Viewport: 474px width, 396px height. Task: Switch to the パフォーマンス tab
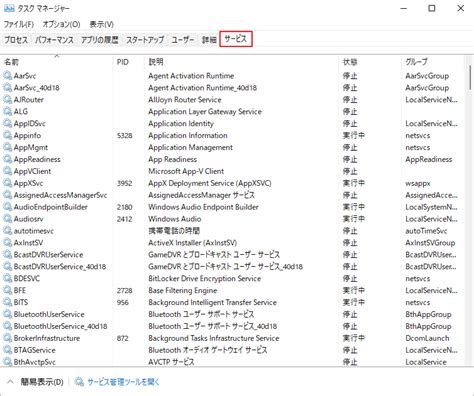pos(54,40)
